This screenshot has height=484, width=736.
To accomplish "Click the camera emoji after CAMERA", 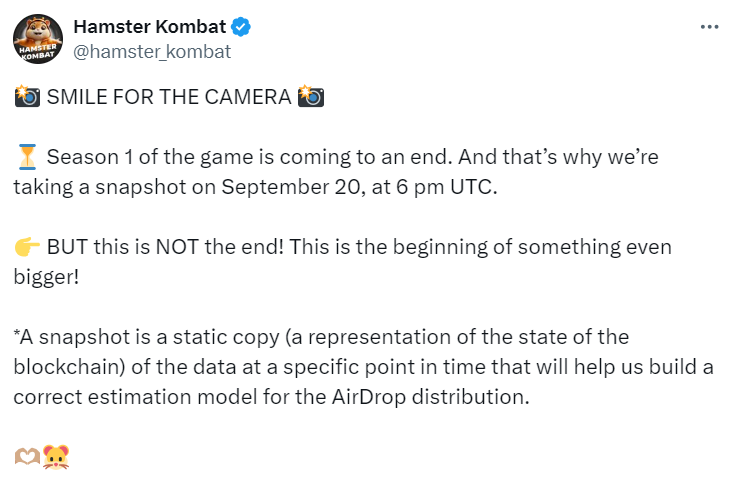I will point(310,97).
